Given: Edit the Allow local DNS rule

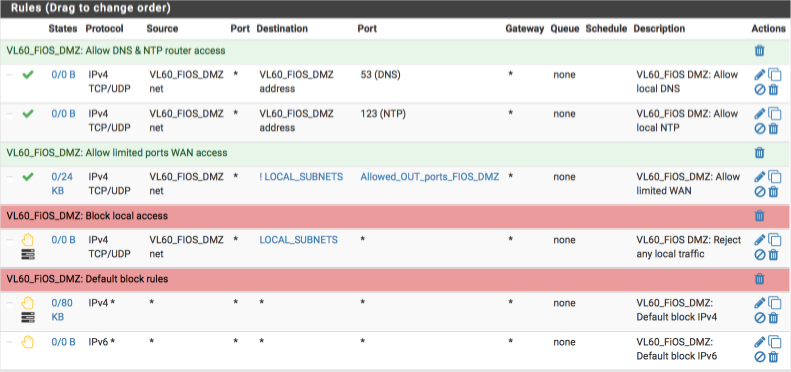Looking at the screenshot, I should [x=760, y=75].
